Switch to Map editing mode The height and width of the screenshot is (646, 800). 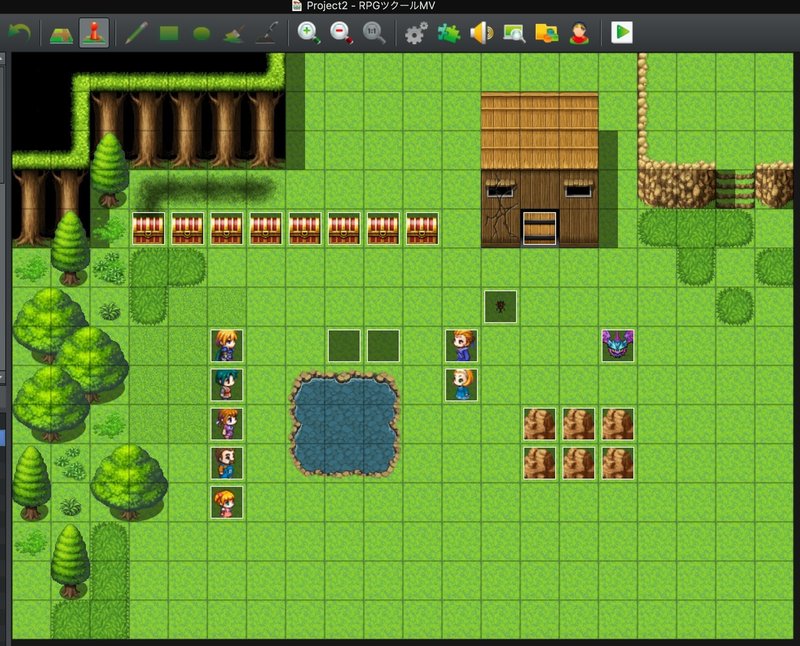(61, 34)
